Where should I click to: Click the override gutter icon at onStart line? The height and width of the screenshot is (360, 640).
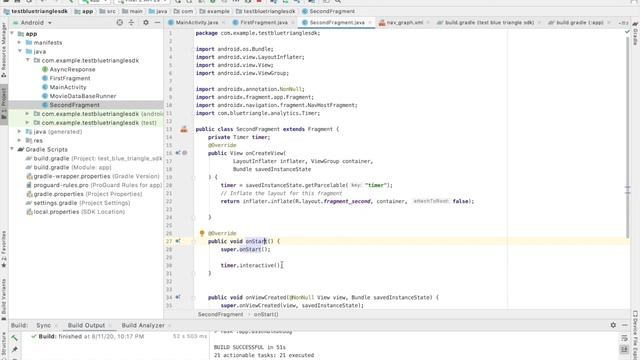coord(178,241)
